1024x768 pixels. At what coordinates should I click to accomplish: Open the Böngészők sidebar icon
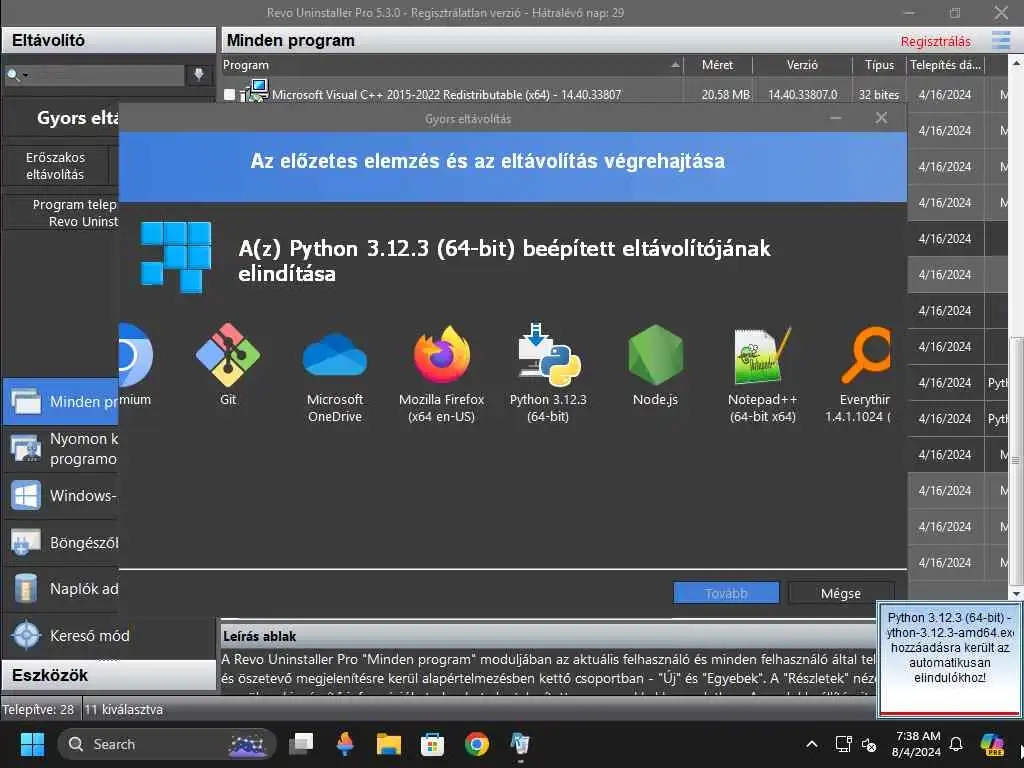[x=25, y=543]
